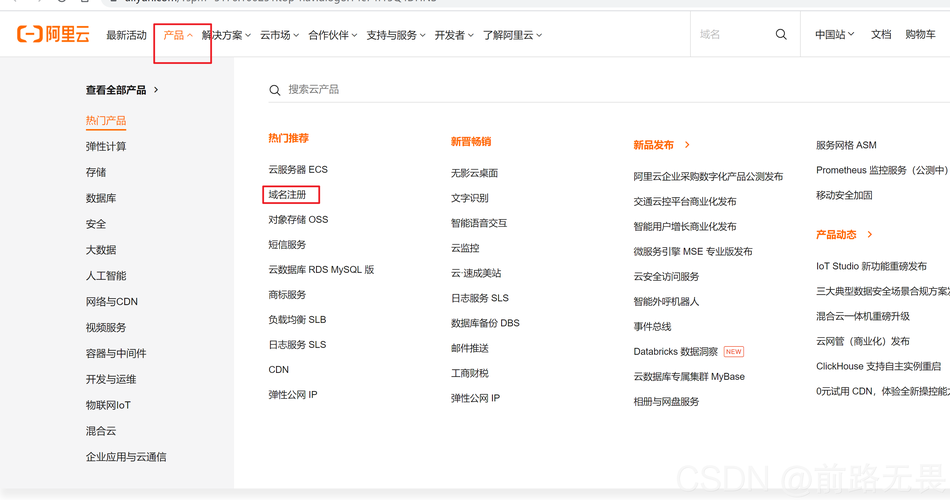Open 数据库备份 DBS product link

click(x=485, y=323)
